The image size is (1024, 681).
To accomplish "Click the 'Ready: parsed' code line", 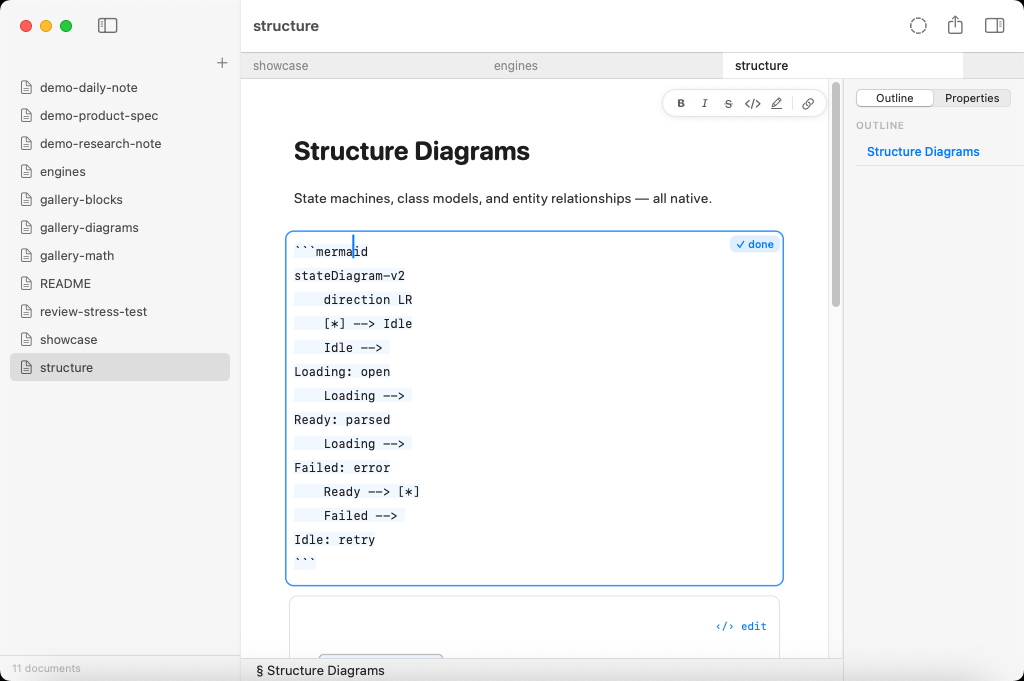I will tap(342, 420).
